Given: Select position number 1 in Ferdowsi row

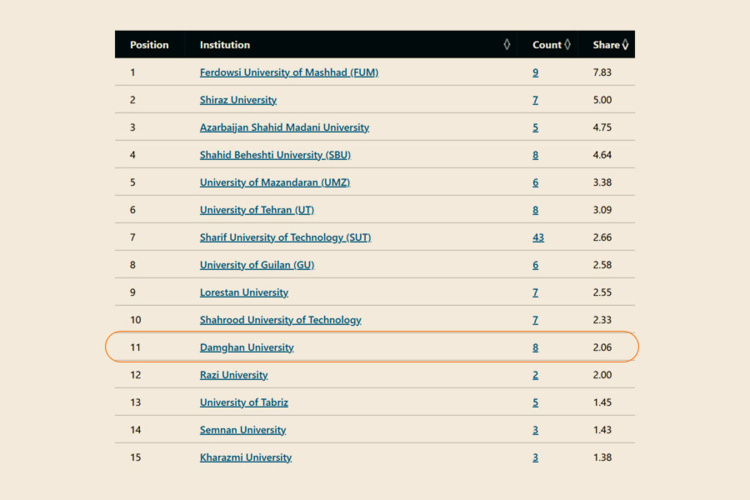Looking at the screenshot, I should pos(132,72).
